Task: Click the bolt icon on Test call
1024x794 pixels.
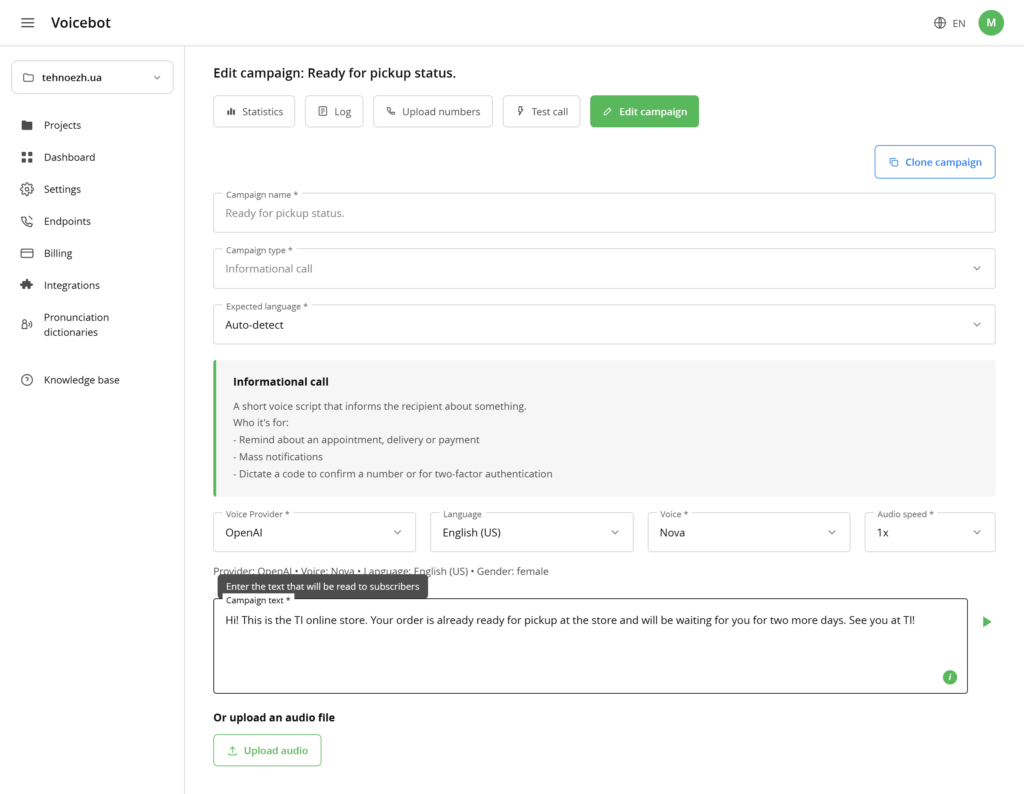Action: 520,111
